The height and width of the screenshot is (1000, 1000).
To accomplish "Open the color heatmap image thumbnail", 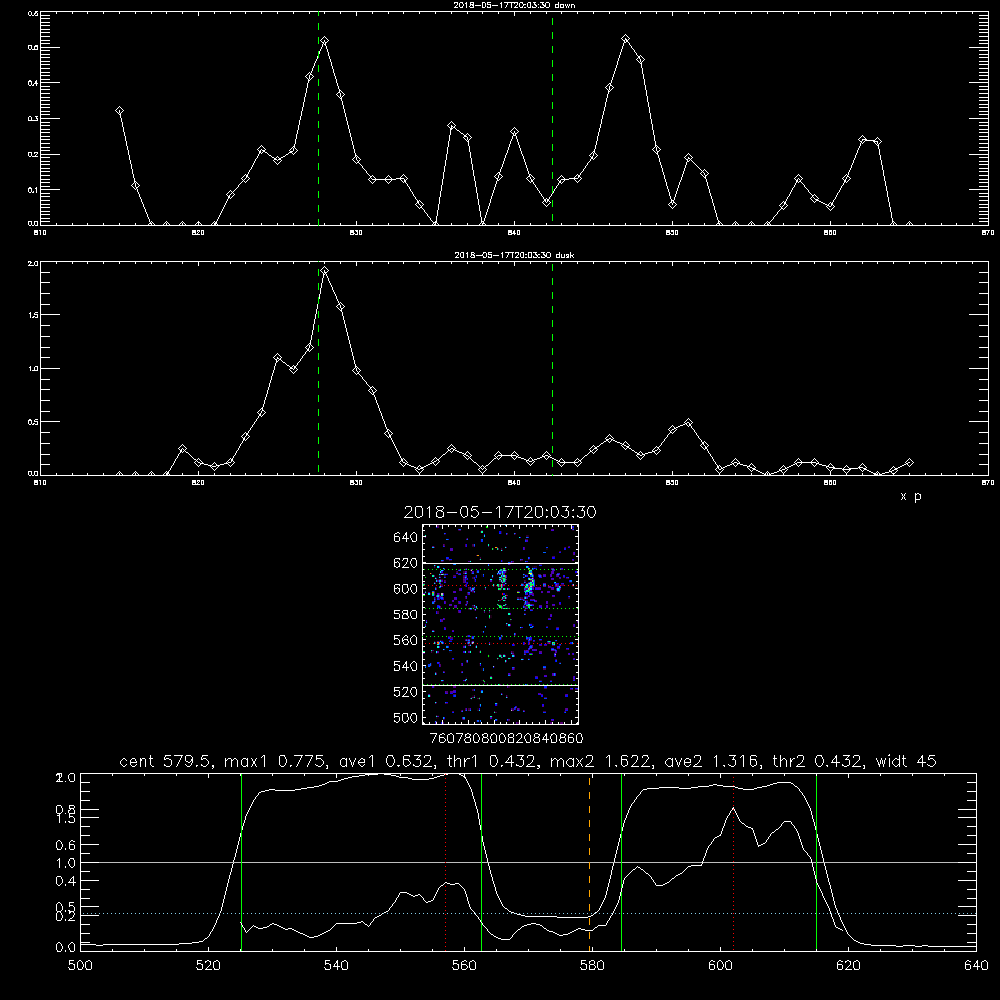I will coord(500,624).
